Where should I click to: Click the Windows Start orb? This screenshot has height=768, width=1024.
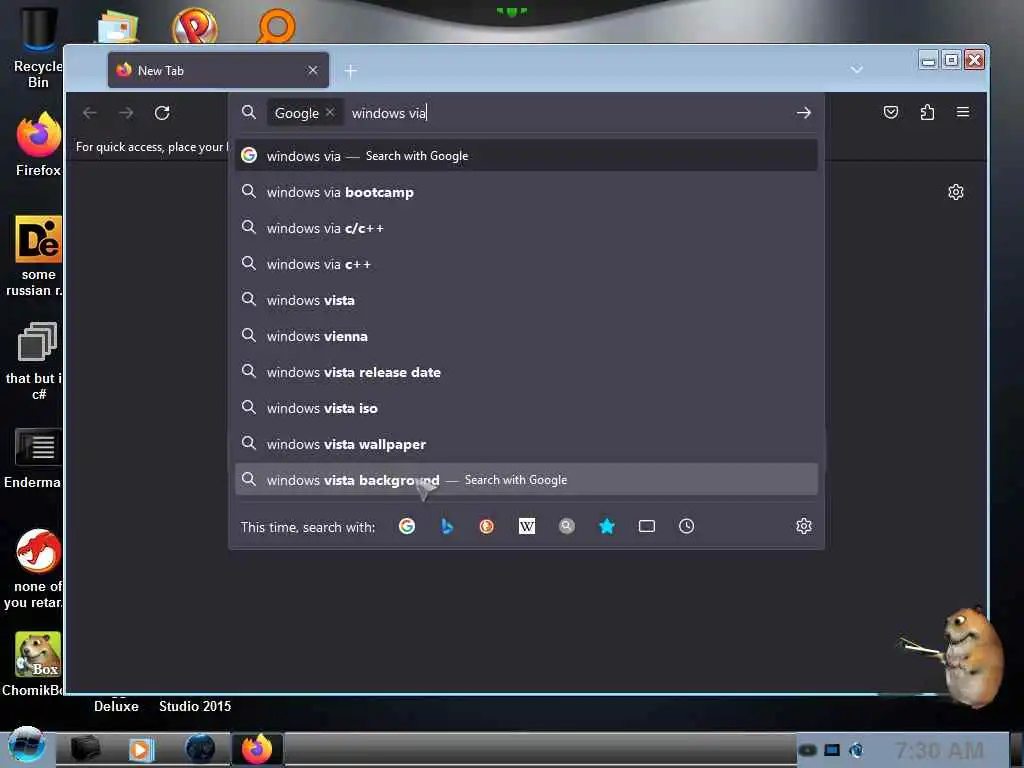pos(26,745)
